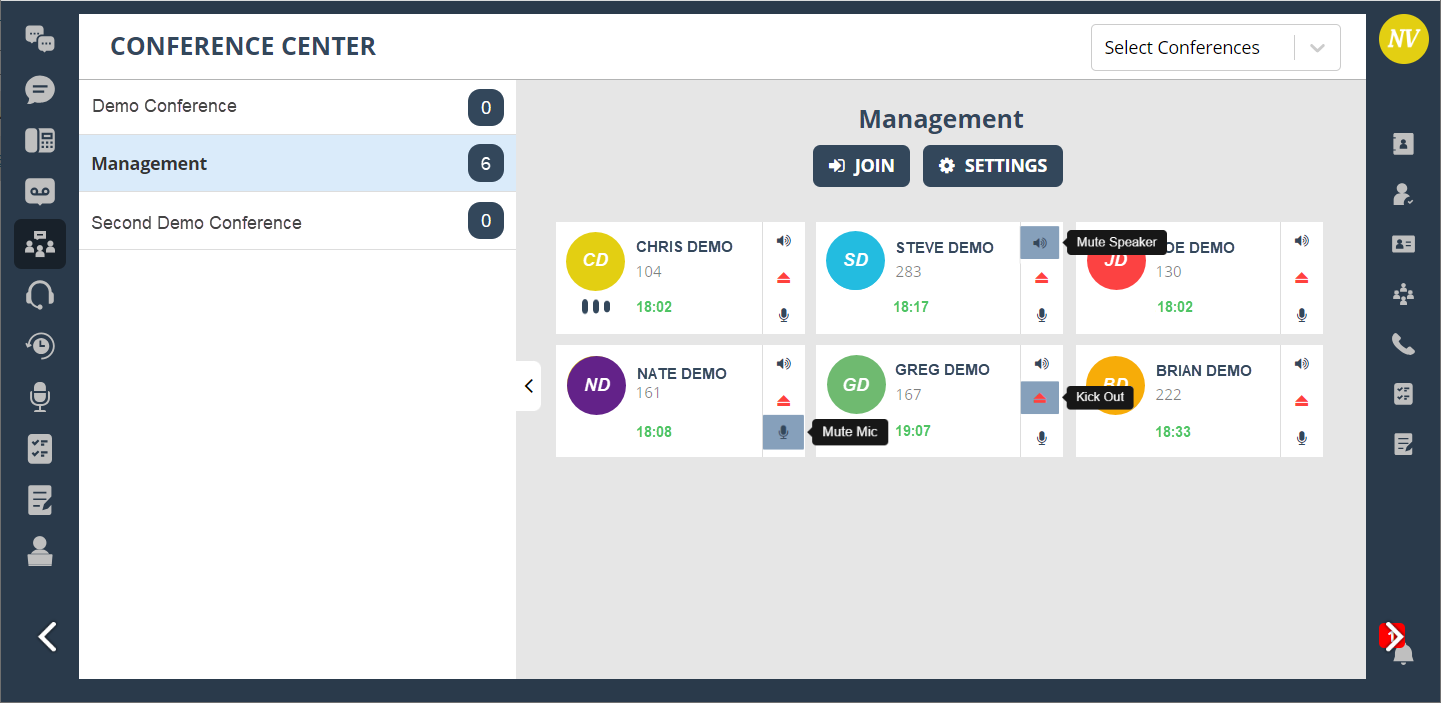The height and width of the screenshot is (703, 1441).
Task: Click the headset icon in left sidebar
Action: 40,295
